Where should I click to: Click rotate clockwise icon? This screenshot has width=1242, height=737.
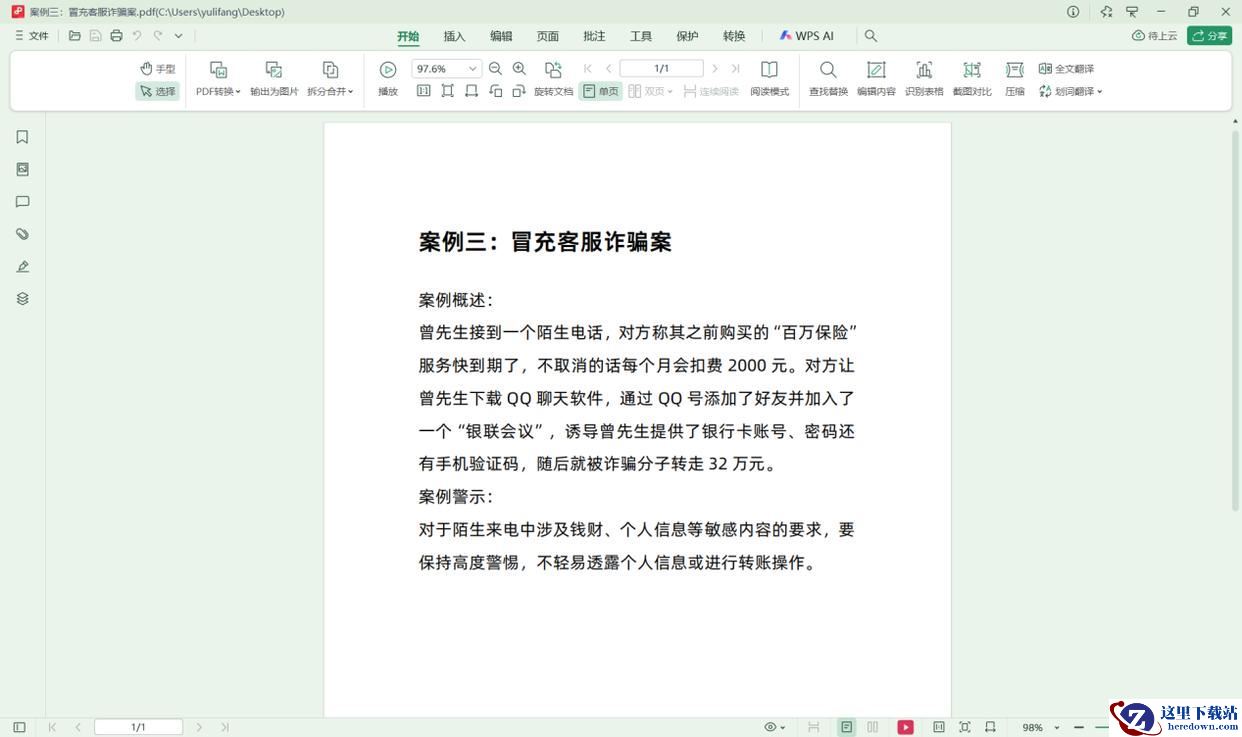[x=519, y=91]
